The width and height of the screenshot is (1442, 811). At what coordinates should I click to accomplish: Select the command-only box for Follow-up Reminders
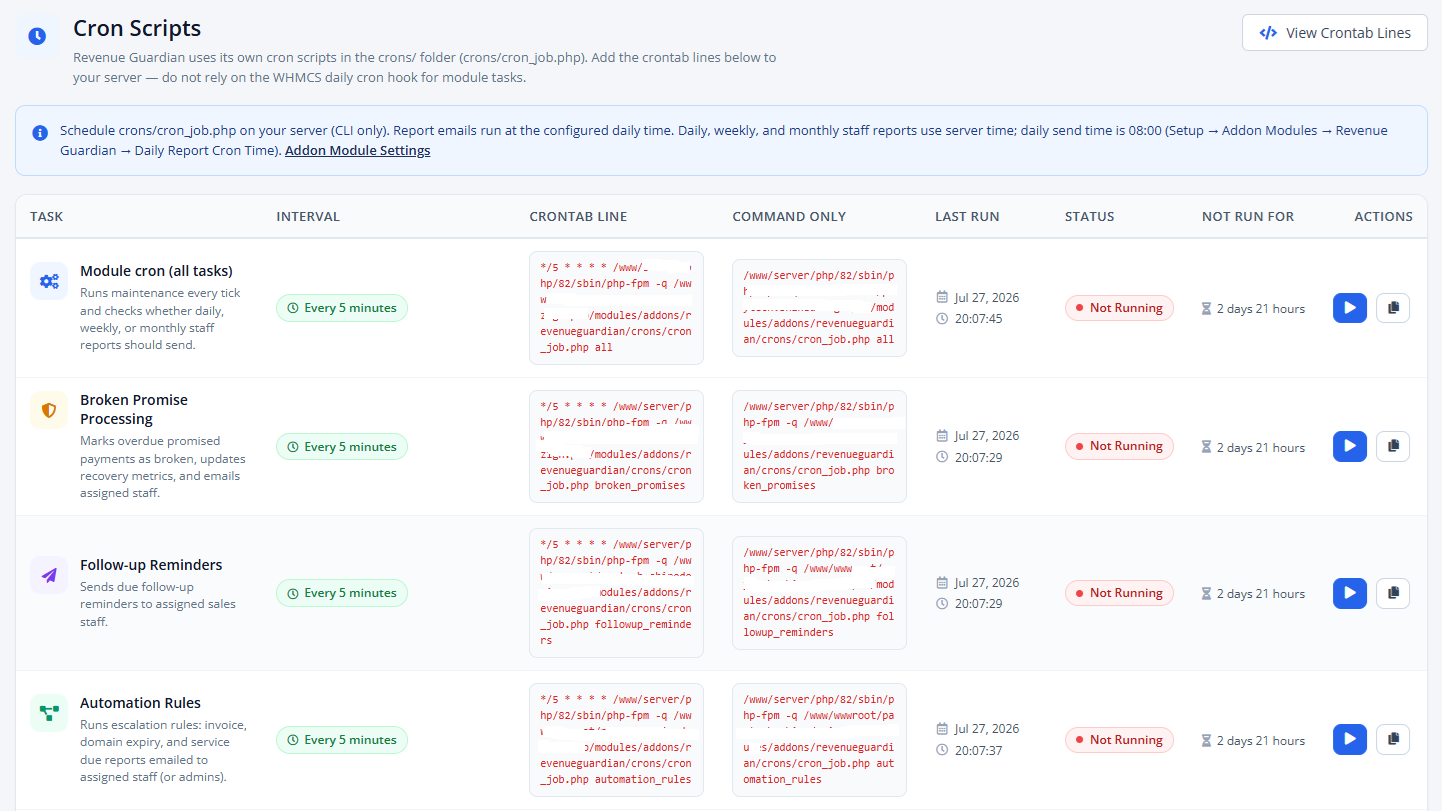819,593
